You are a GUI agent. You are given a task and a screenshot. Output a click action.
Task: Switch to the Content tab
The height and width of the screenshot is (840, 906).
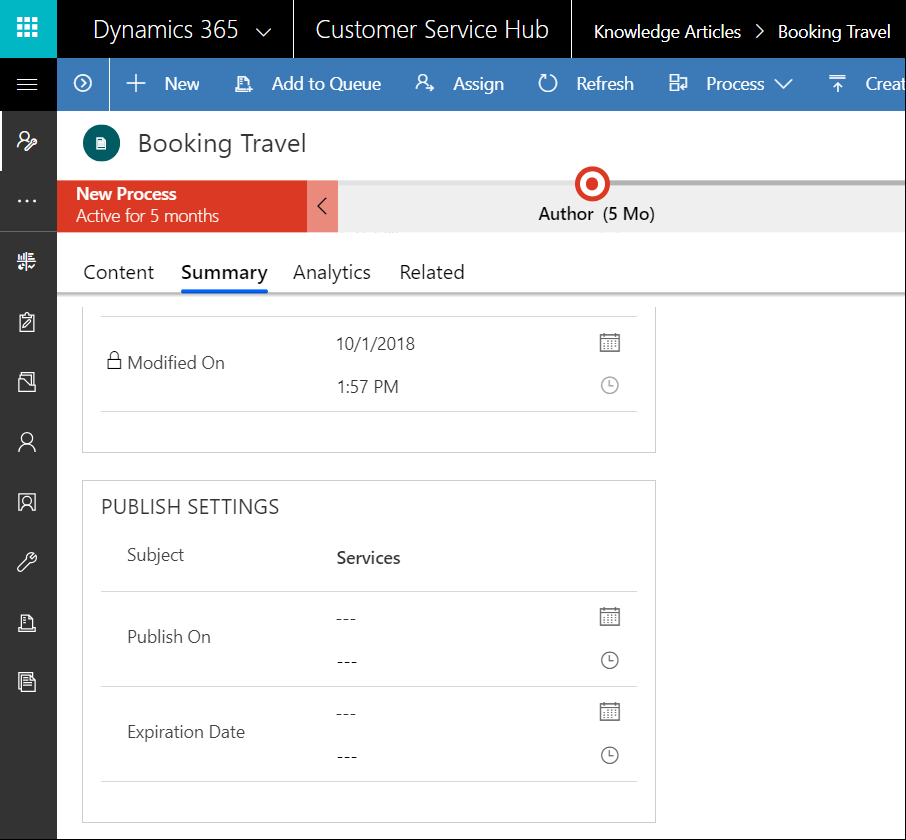pyautogui.click(x=119, y=272)
